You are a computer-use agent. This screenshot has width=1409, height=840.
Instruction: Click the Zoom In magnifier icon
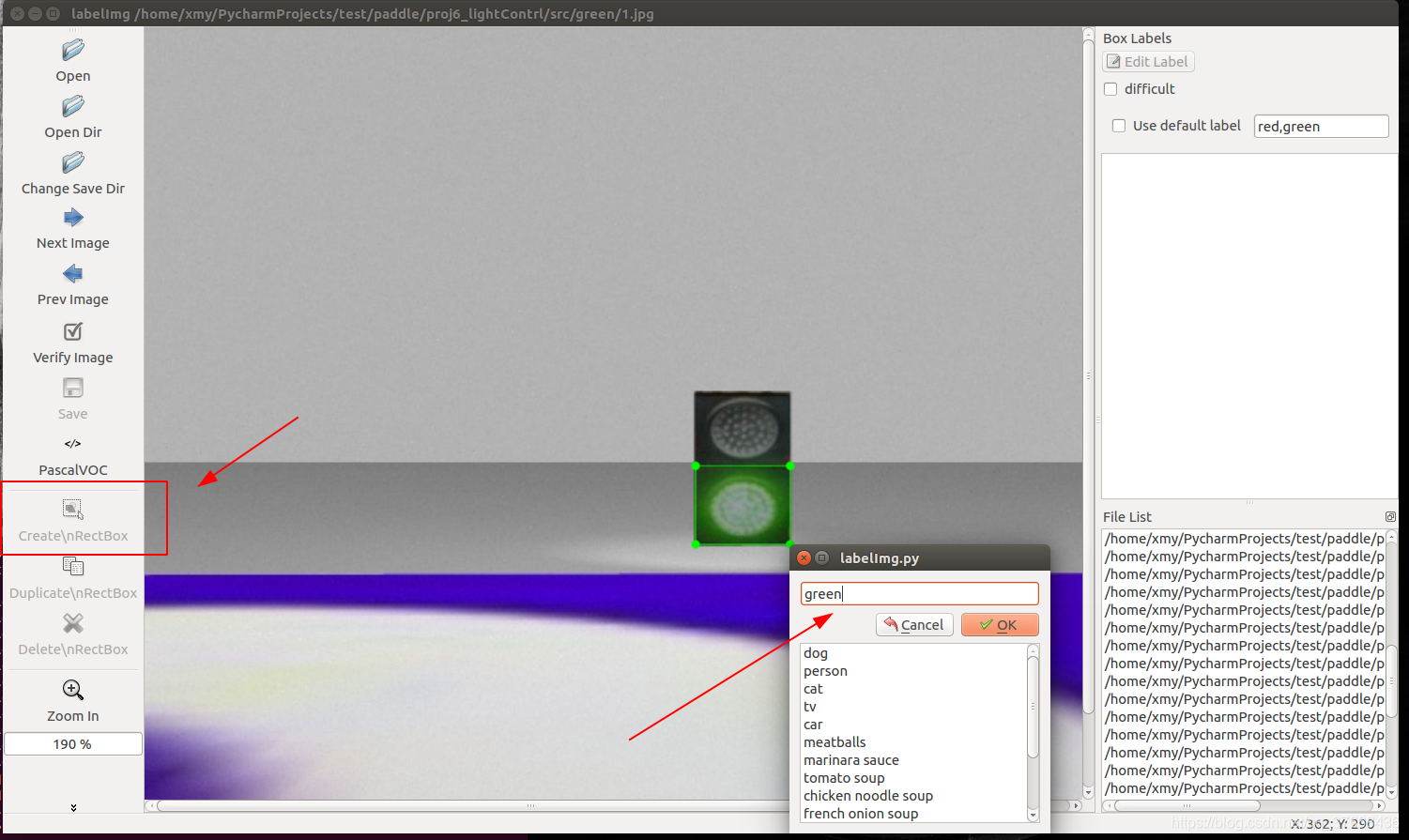coord(72,690)
